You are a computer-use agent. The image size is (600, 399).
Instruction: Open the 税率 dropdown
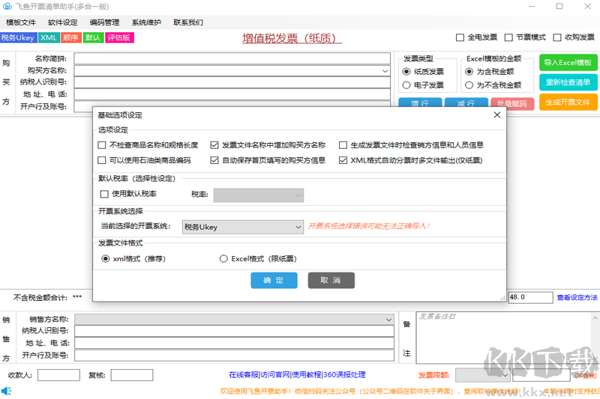(x=259, y=195)
